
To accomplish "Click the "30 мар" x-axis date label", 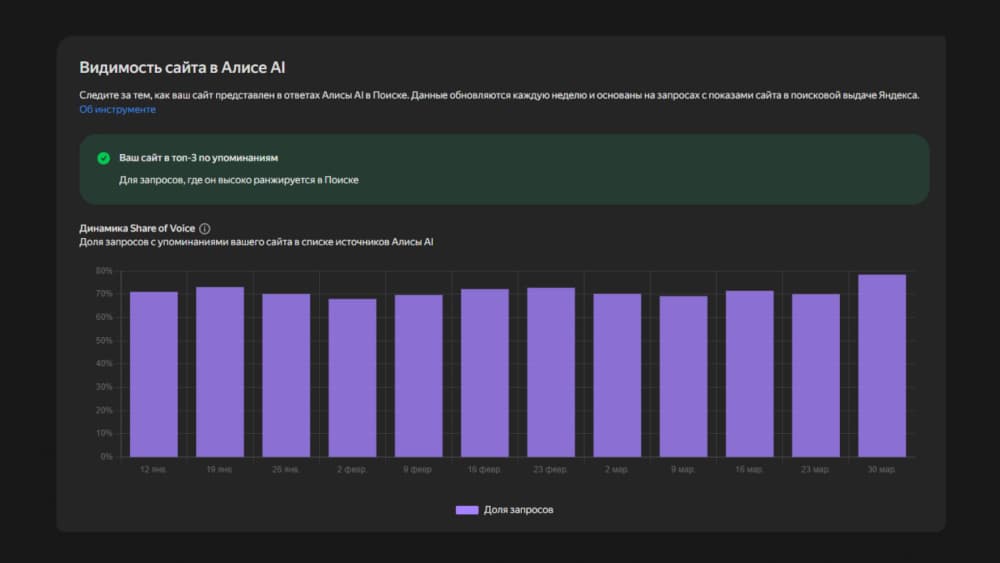I will click(881, 469).
